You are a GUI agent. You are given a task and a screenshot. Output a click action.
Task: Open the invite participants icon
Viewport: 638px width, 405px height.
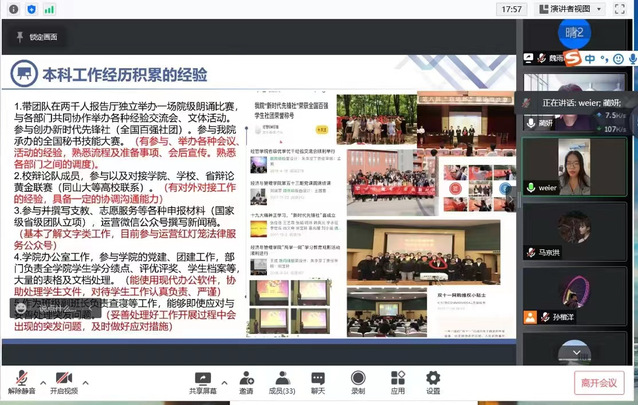pos(246,379)
